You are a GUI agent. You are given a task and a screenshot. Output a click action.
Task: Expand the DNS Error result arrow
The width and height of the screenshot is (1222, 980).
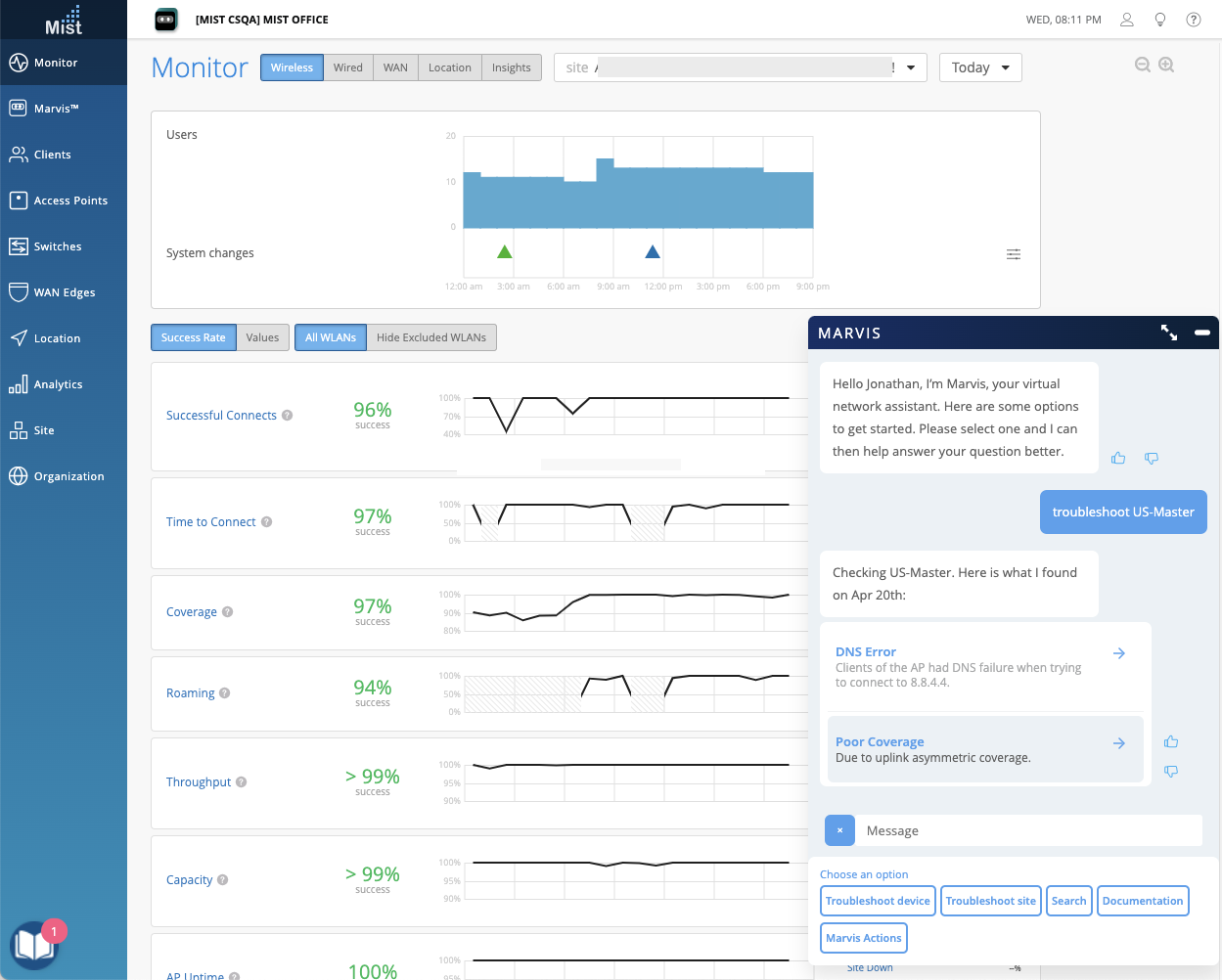[x=1119, y=653]
